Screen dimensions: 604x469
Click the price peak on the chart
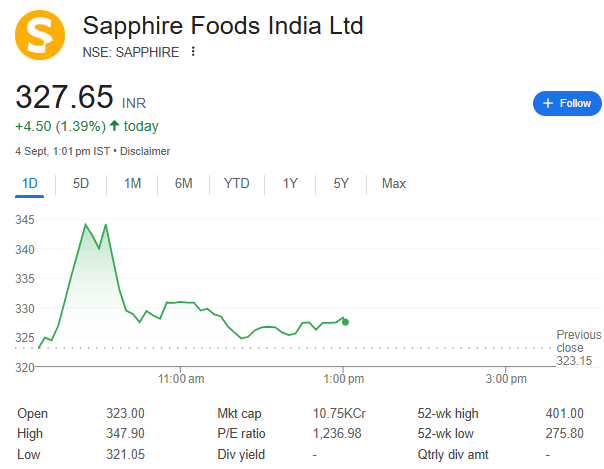[86, 225]
